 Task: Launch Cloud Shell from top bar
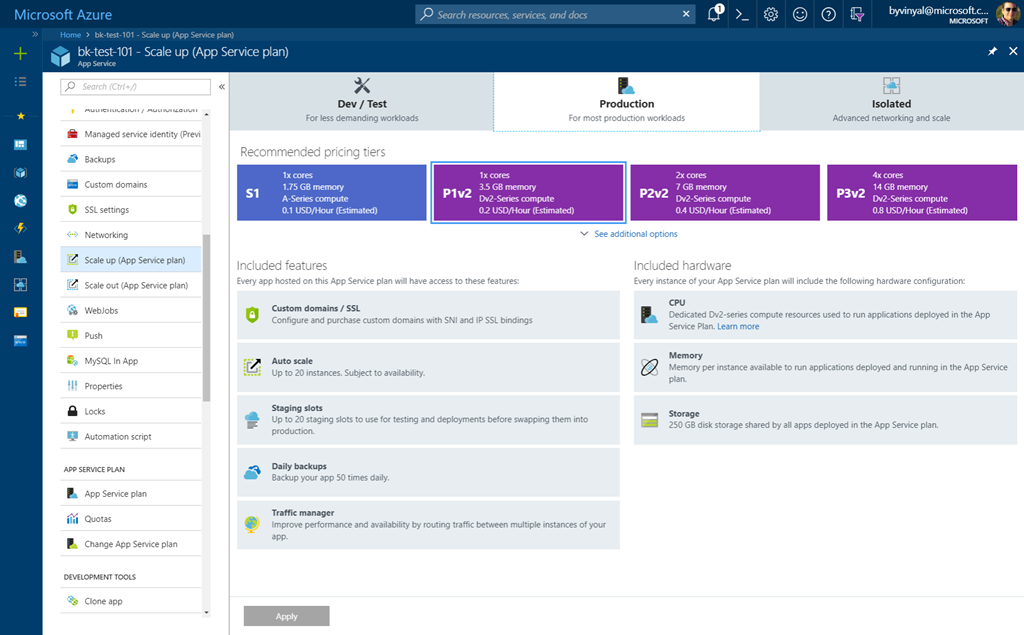[742, 14]
